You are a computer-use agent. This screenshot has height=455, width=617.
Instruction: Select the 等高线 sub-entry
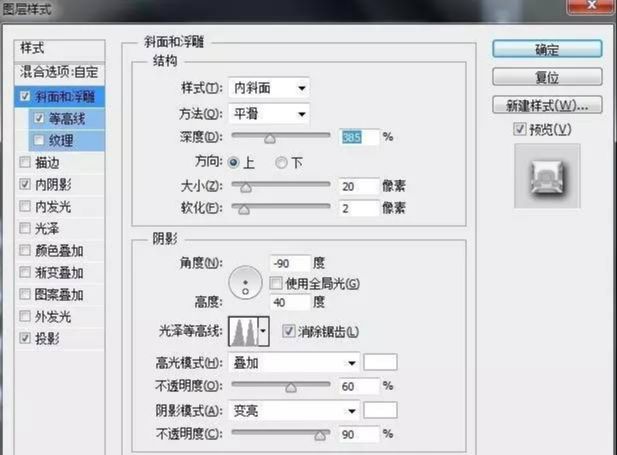pos(67,118)
